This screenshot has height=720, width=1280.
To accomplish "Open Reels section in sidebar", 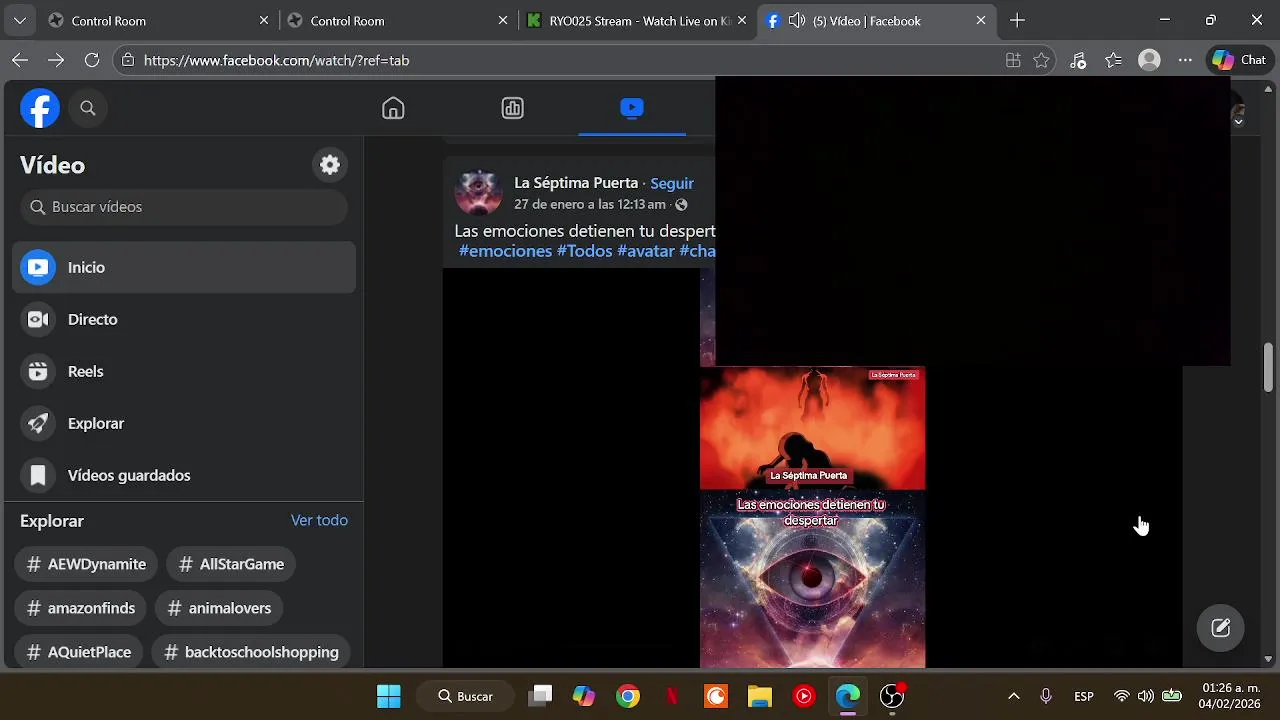I will 184,371.
